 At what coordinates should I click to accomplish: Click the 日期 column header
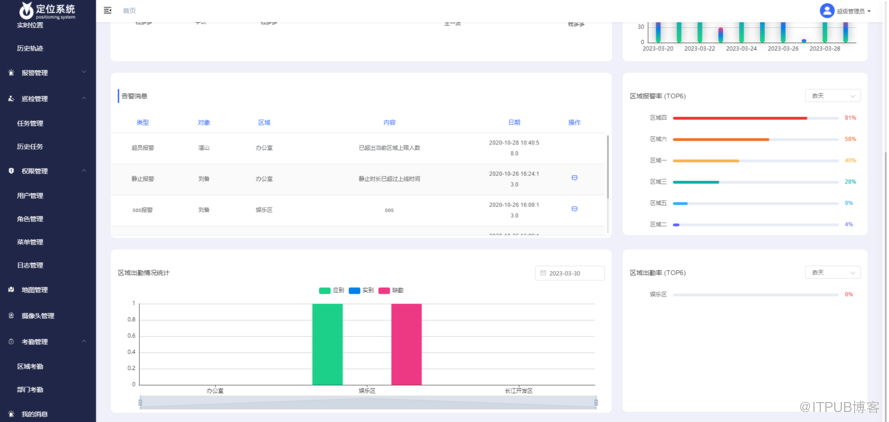[x=514, y=123]
